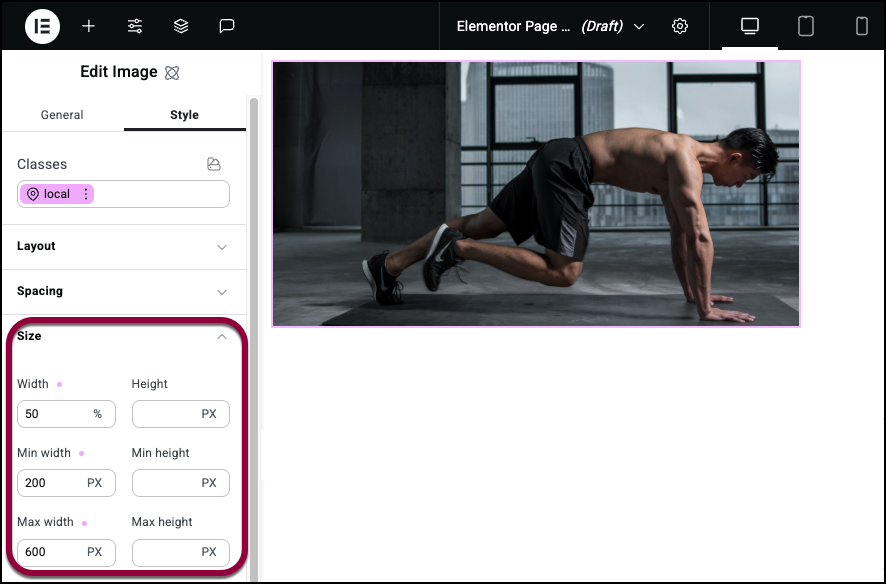Switch to the General tab
This screenshot has height=584, width=886.
(62, 115)
